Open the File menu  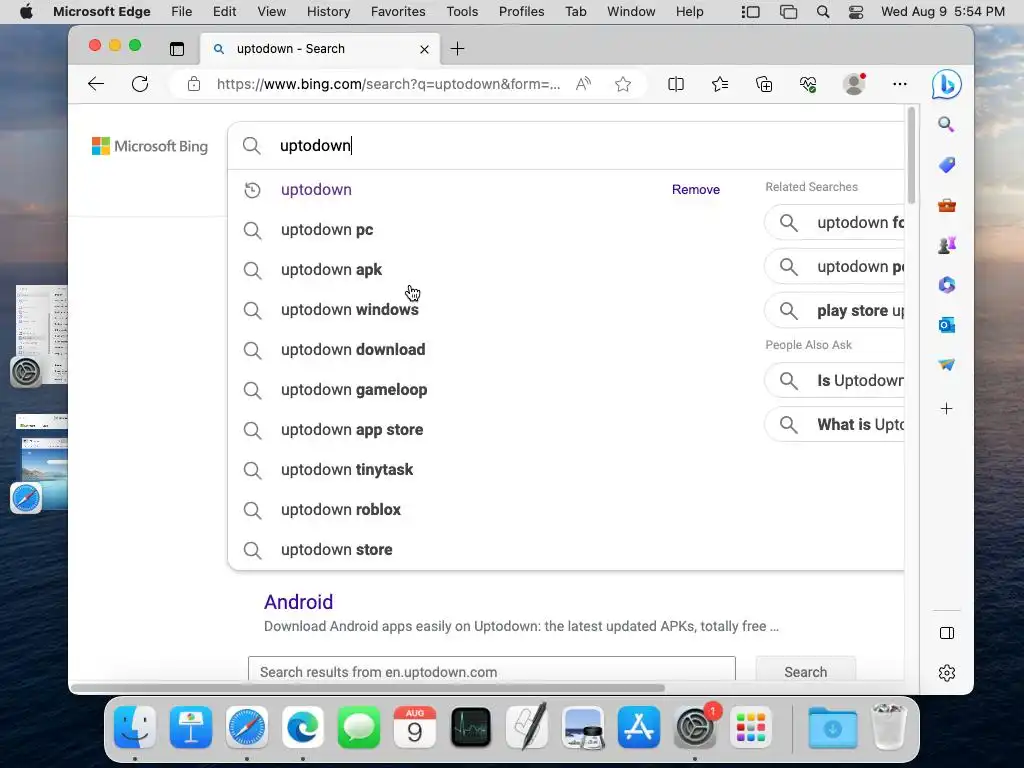182,12
